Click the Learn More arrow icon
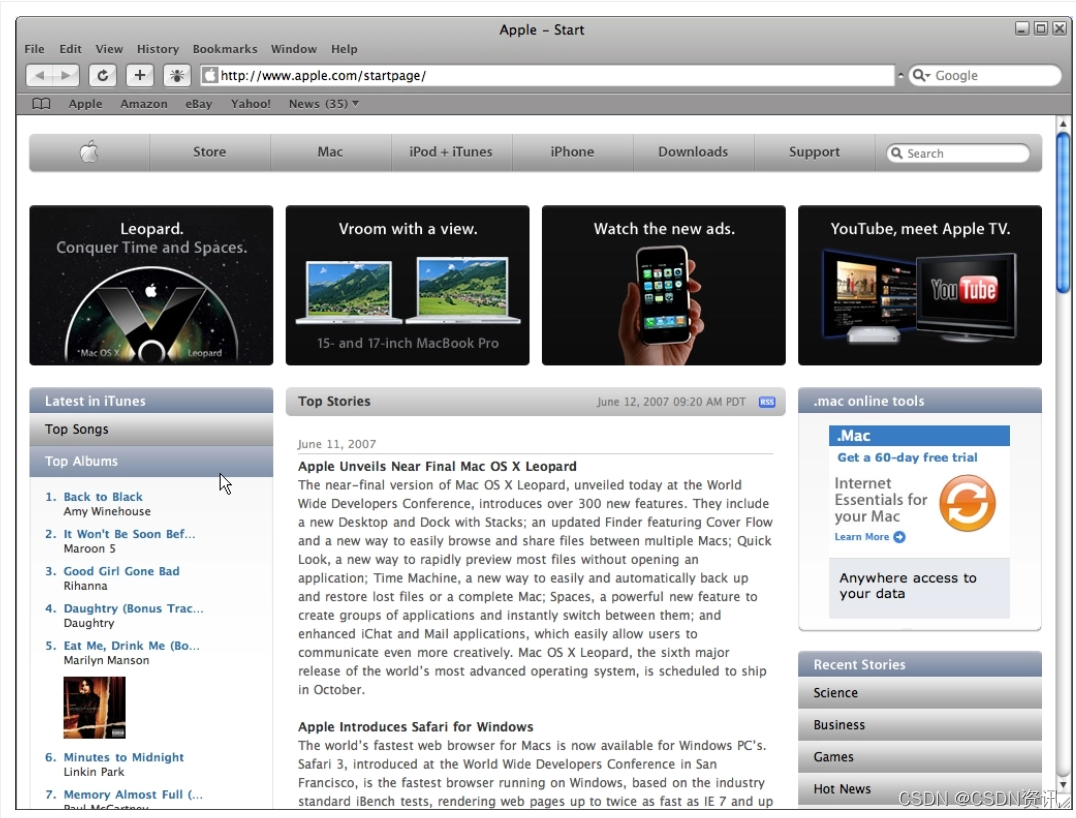1076x818 pixels. [x=900, y=537]
